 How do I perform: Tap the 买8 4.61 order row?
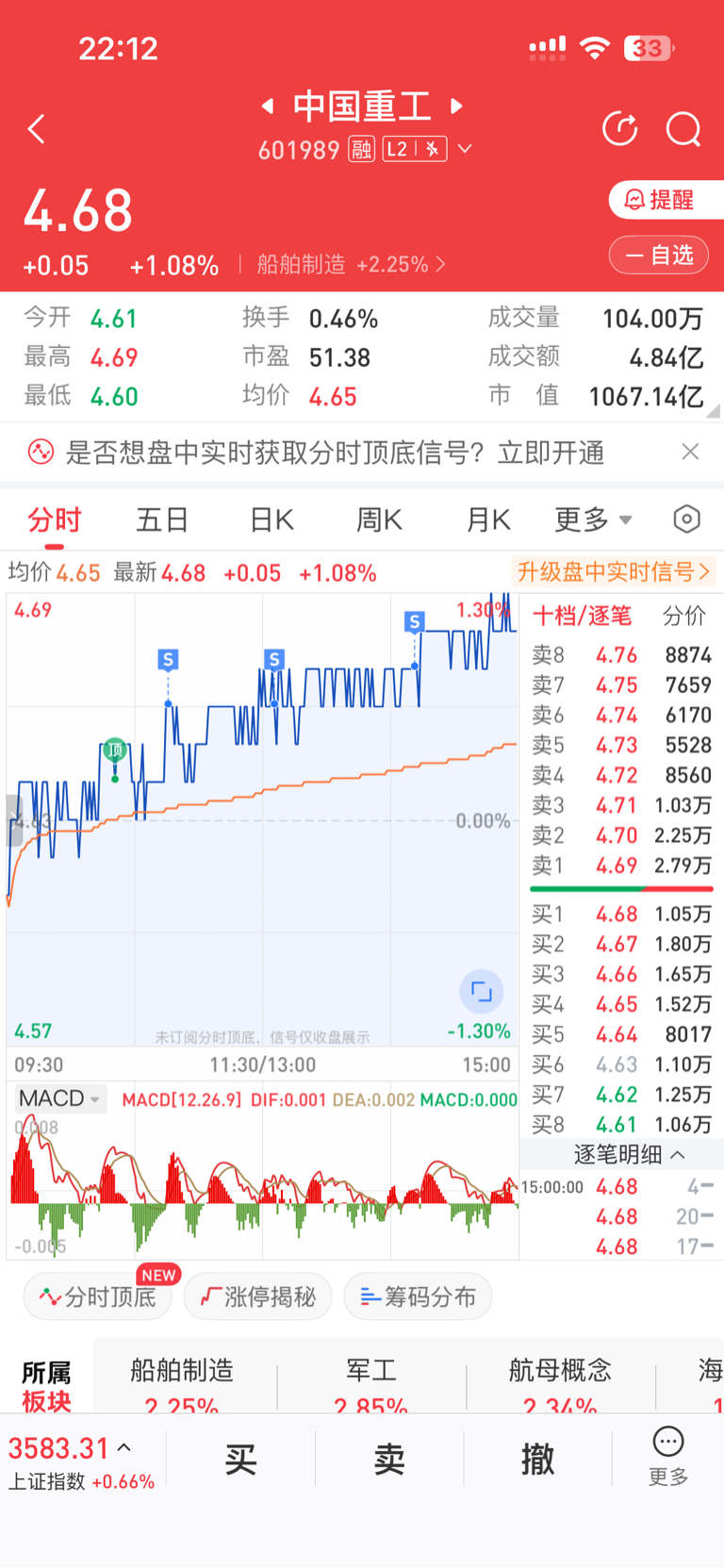(x=621, y=1125)
